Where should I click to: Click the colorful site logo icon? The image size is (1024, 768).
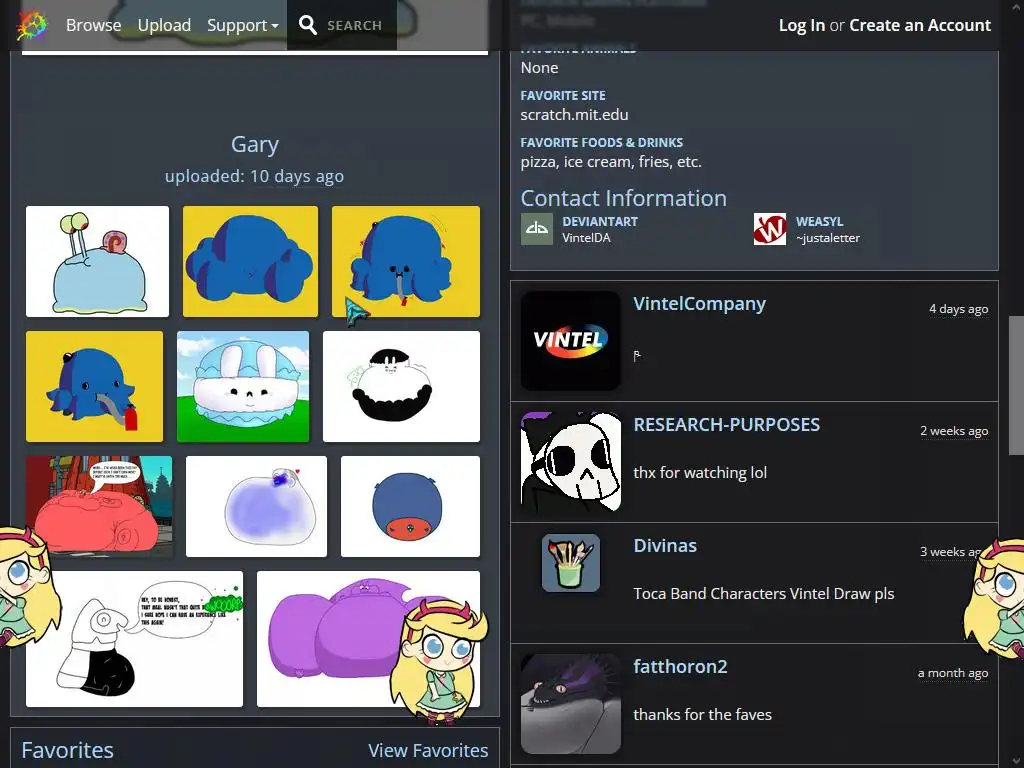tap(32, 25)
